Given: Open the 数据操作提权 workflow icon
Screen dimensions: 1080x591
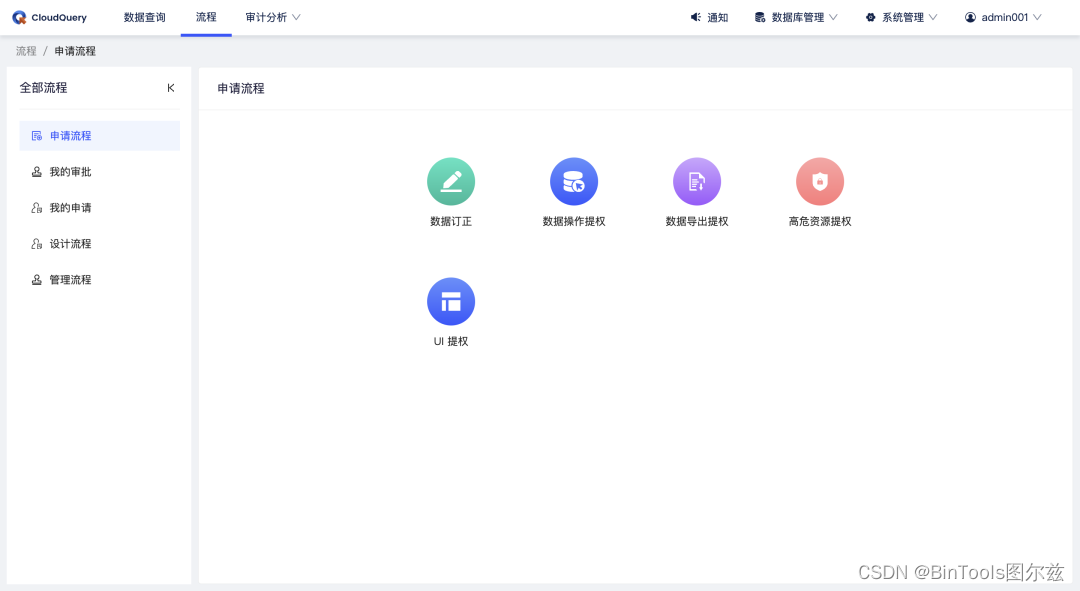Looking at the screenshot, I should pos(574,181).
